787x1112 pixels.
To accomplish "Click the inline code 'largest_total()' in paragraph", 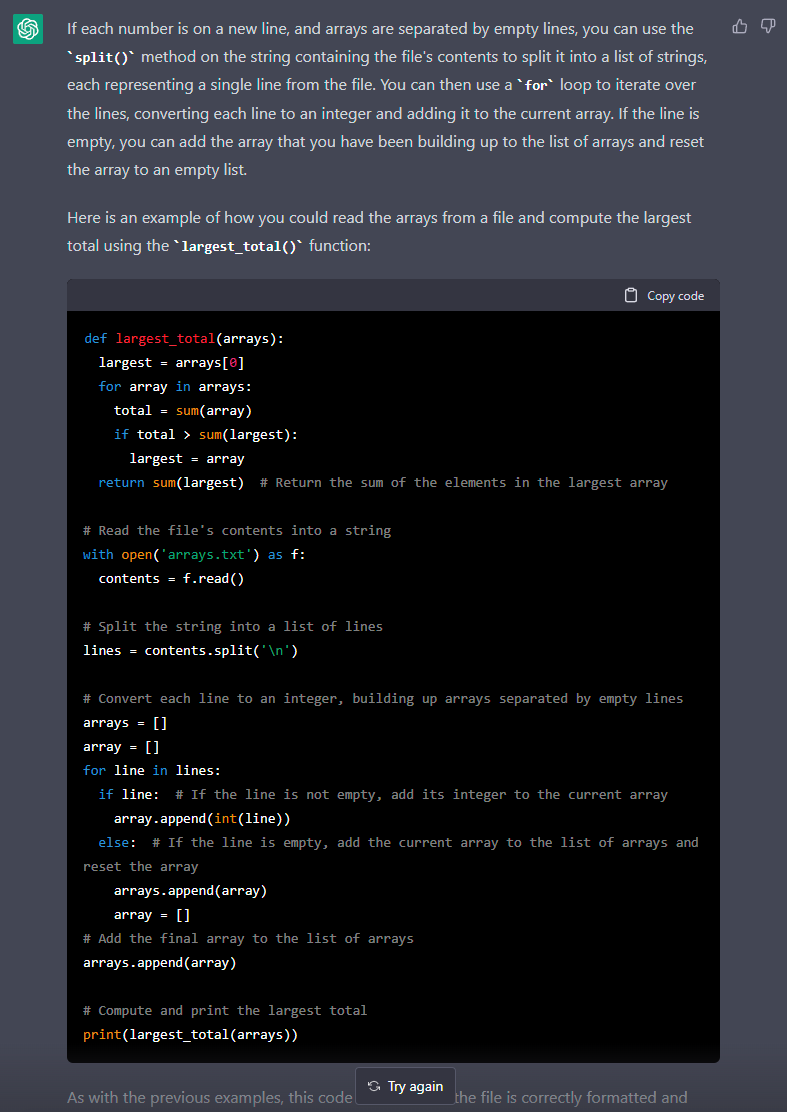I will click(238, 247).
